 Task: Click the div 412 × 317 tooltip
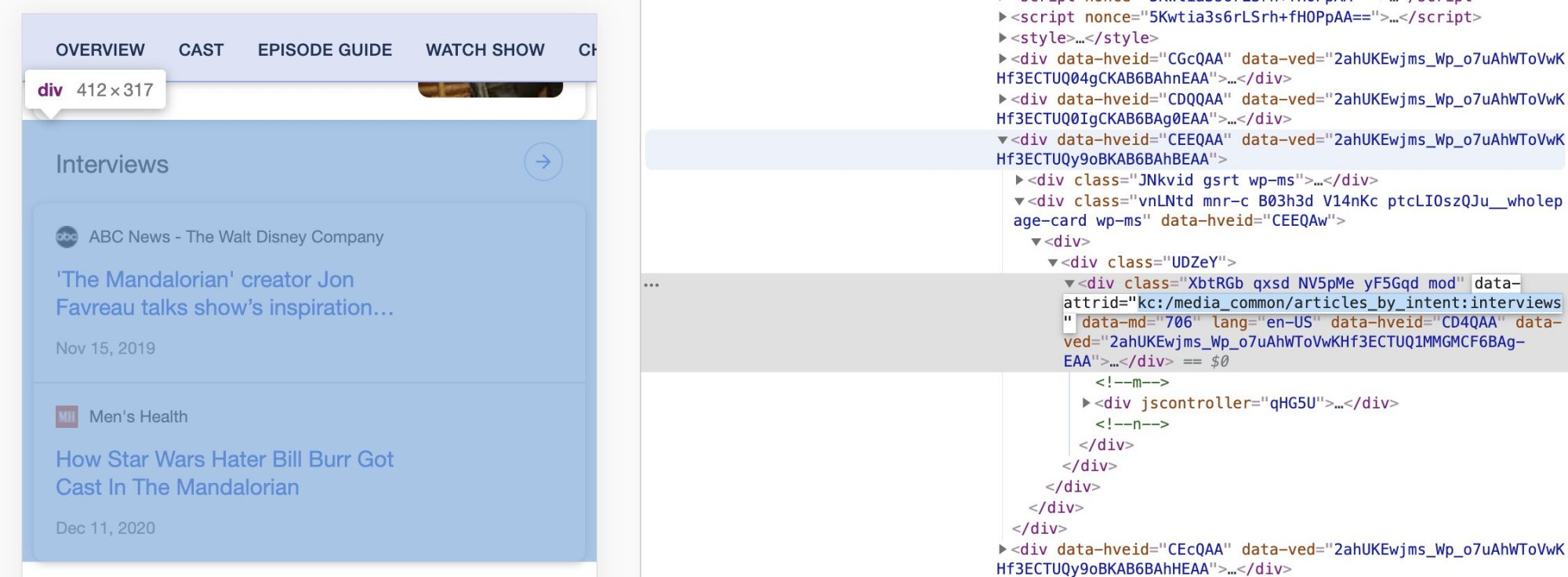pyautogui.click(x=96, y=90)
